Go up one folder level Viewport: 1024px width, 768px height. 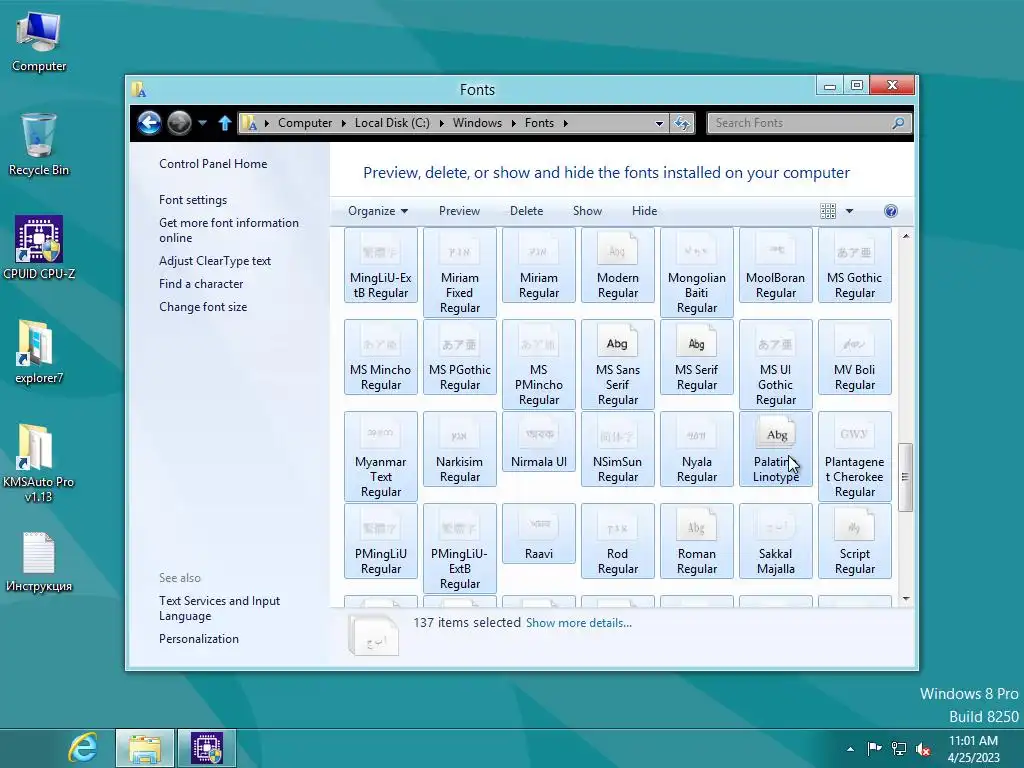click(225, 123)
